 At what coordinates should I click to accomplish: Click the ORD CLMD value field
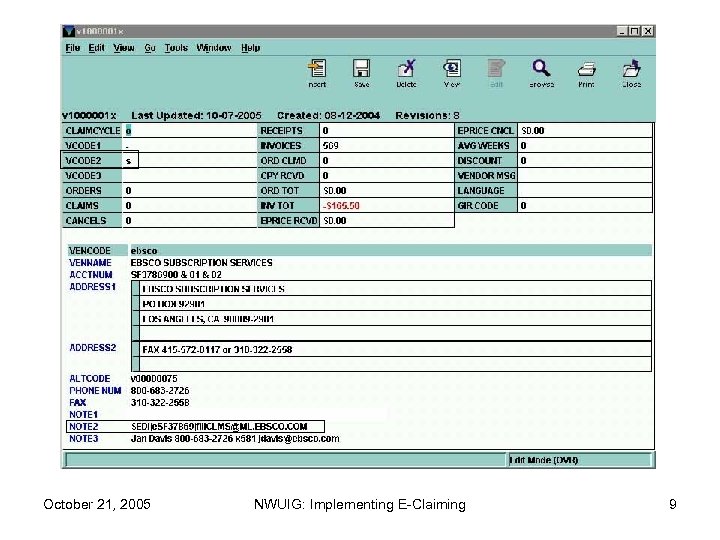(387, 161)
